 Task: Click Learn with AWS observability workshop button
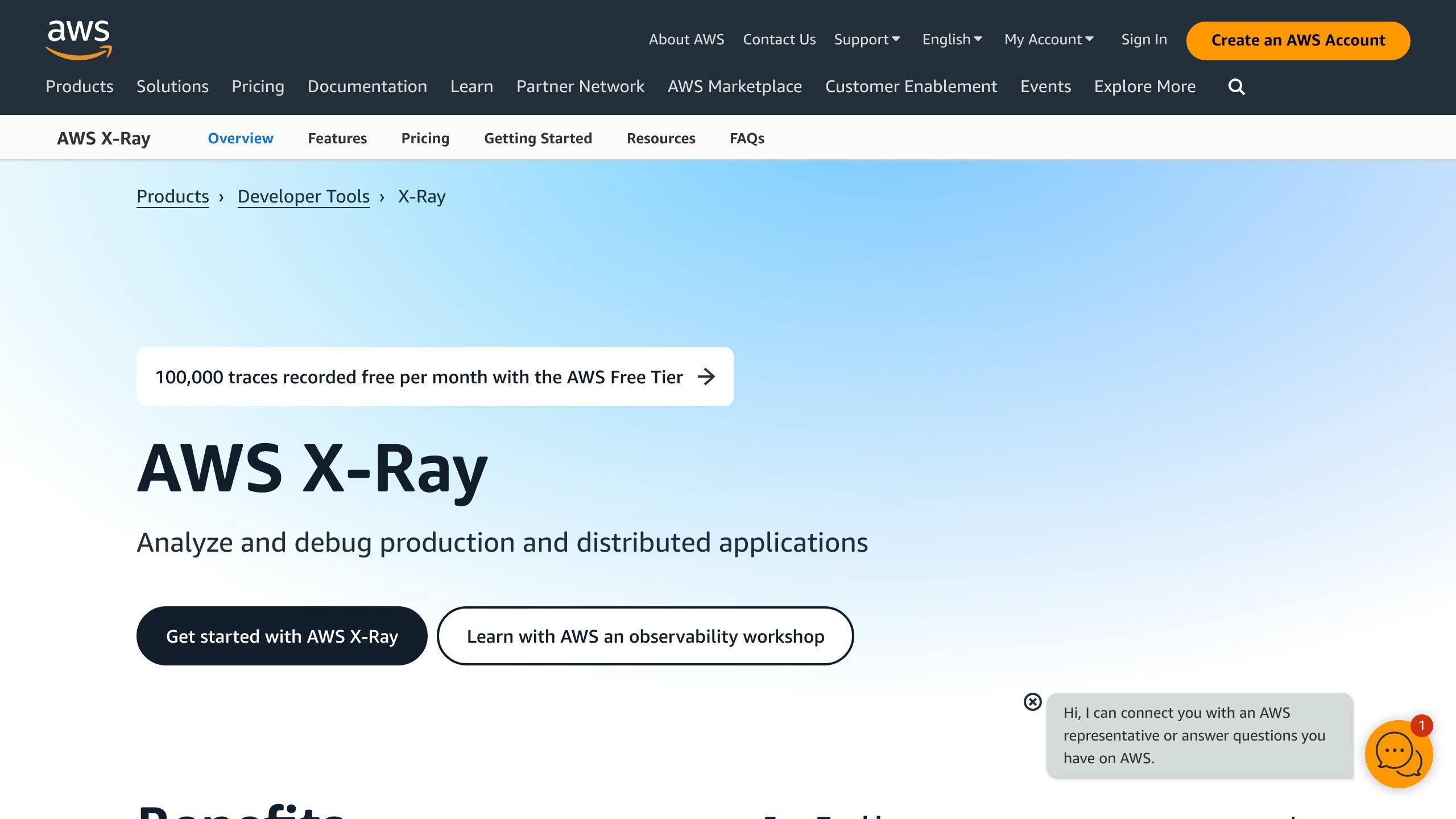coord(646,636)
